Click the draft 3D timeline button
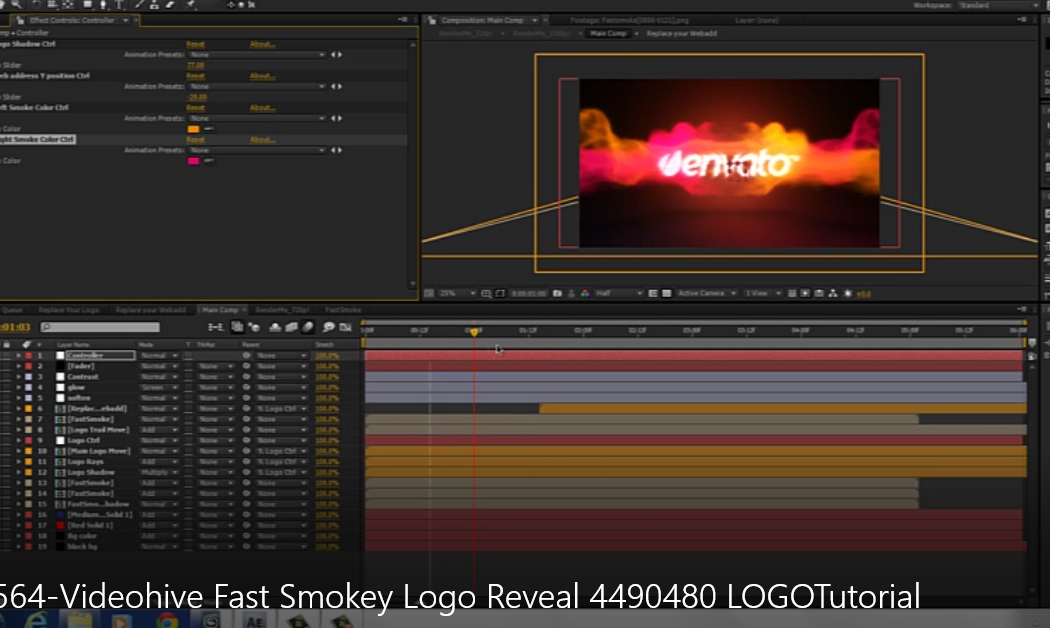 254,327
